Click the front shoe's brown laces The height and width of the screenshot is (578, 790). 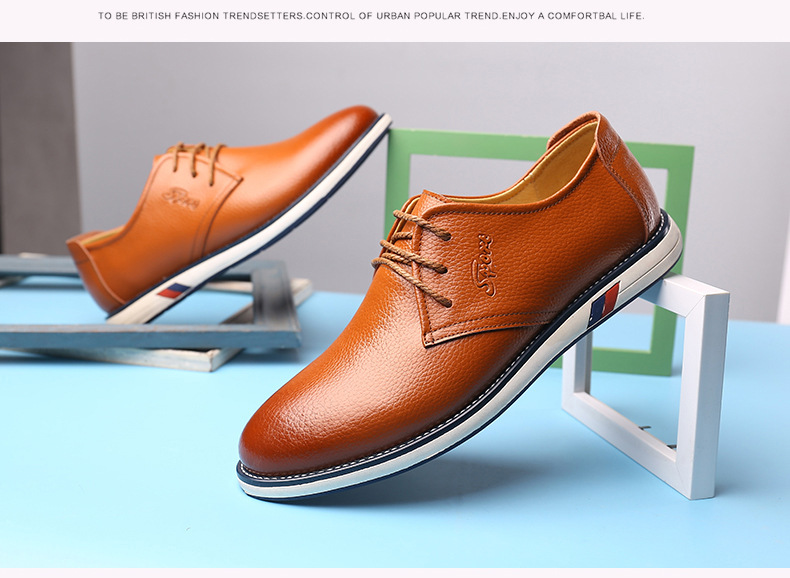(412, 256)
